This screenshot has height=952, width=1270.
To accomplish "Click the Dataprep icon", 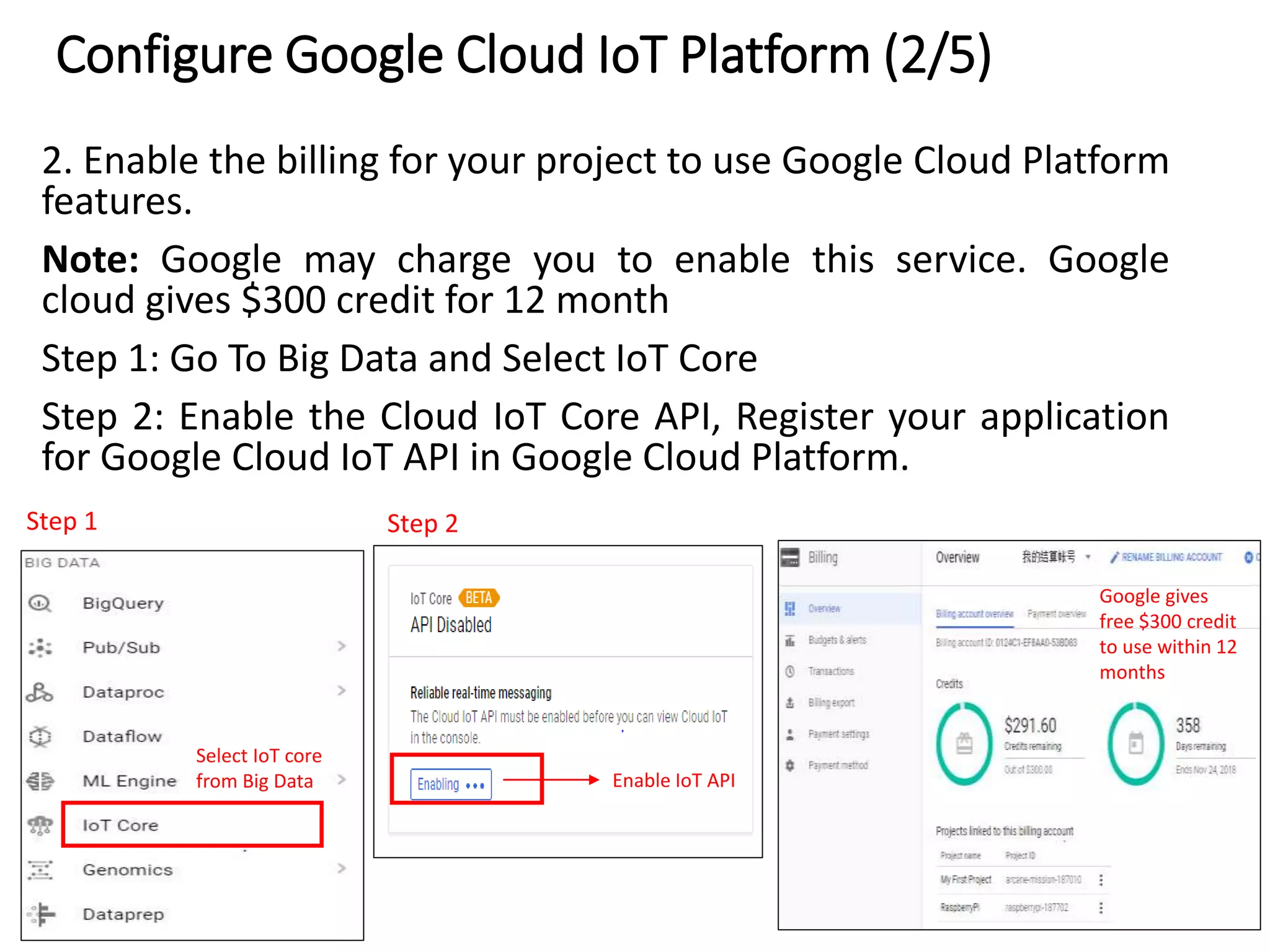I will pos(42,914).
